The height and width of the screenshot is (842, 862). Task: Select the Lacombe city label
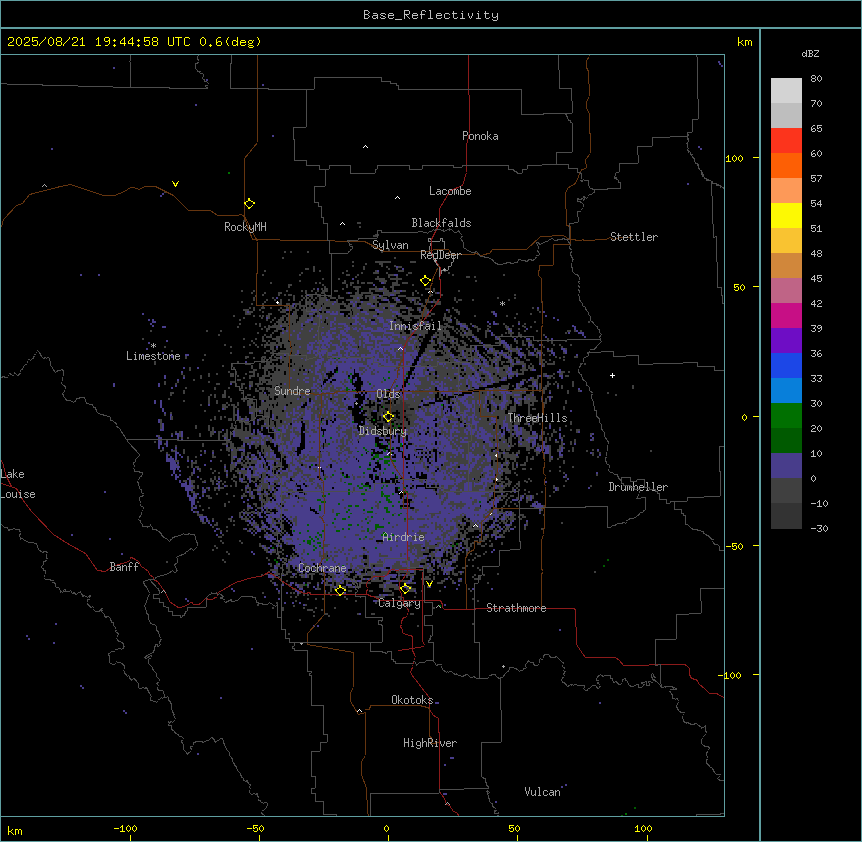click(450, 191)
